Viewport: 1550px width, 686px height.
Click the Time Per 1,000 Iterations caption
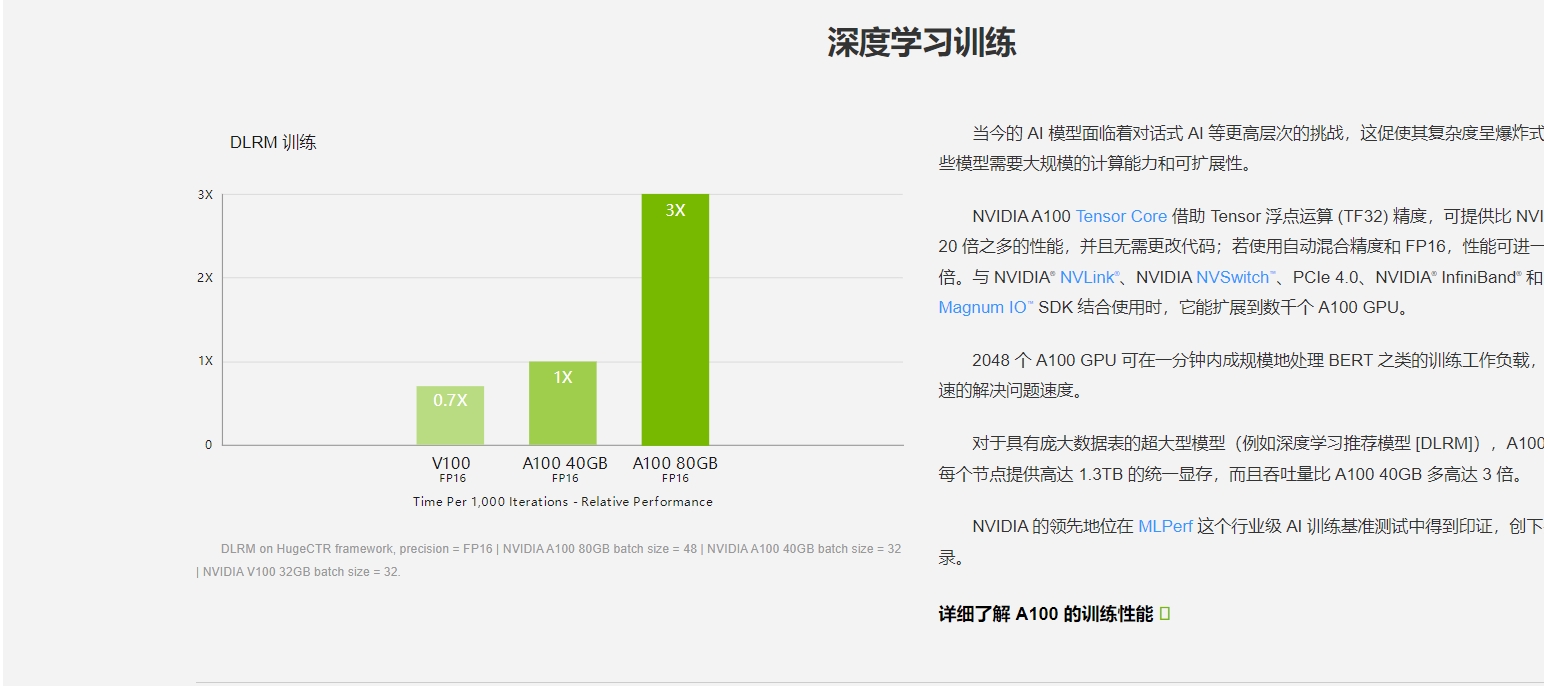pyautogui.click(x=563, y=502)
